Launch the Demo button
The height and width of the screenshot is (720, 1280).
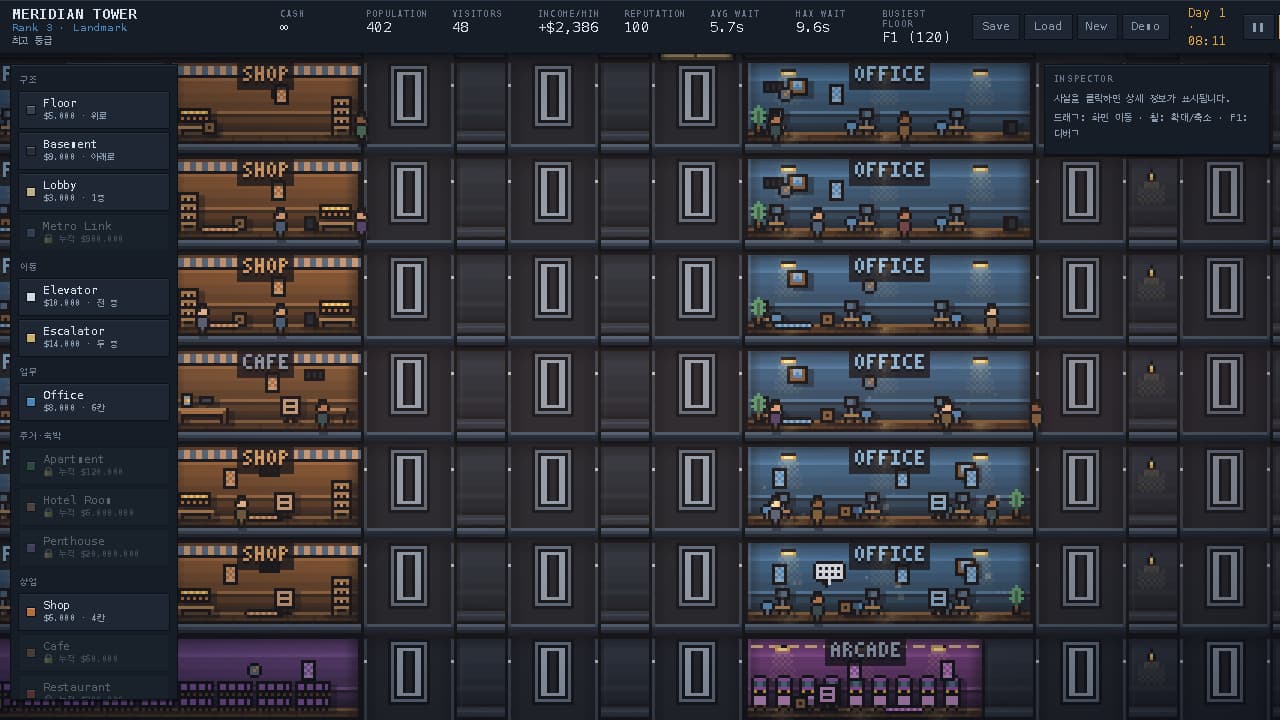click(x=1146, y=27)
